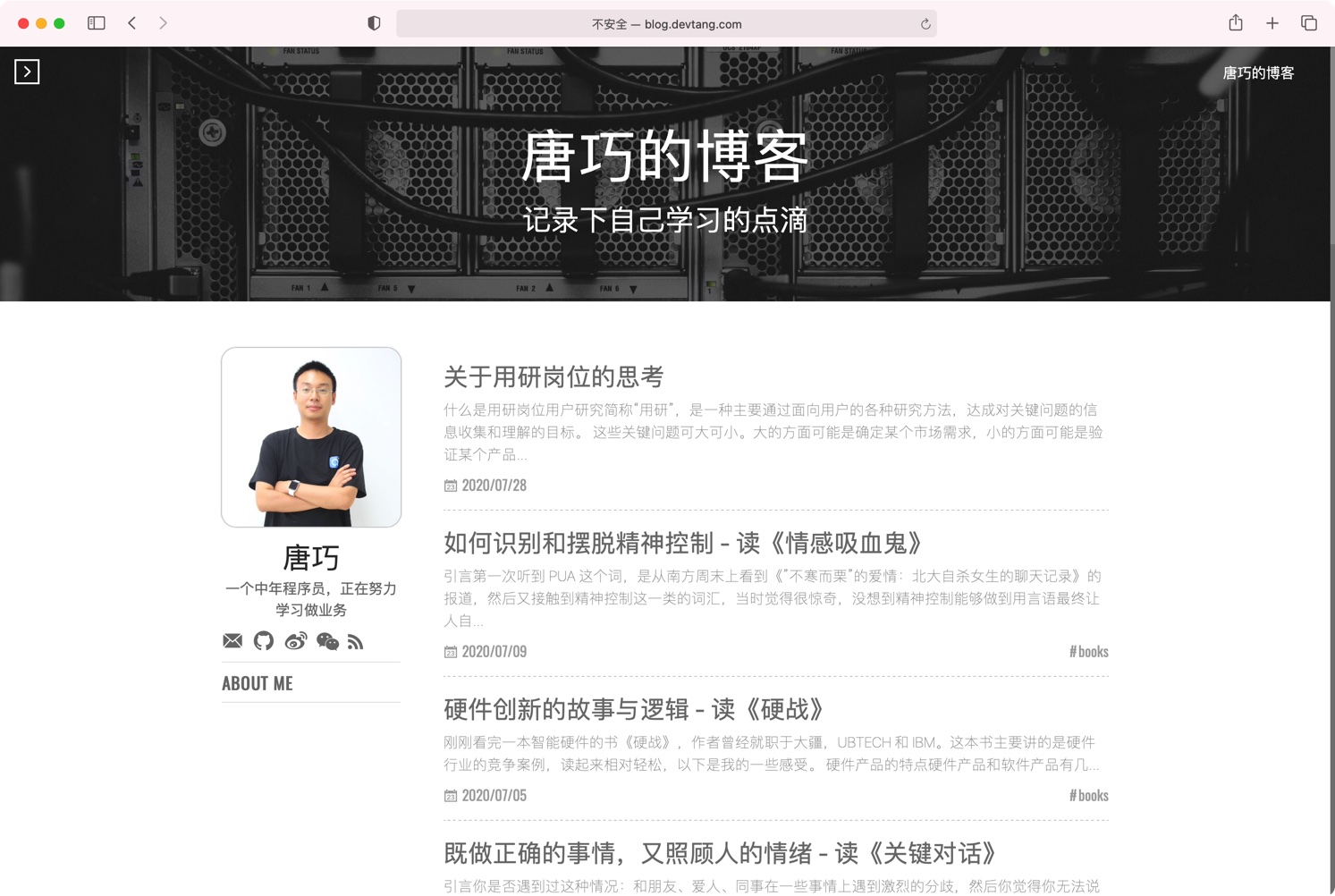
Task: Click the author's profile photo
Action: click(311, 437)
